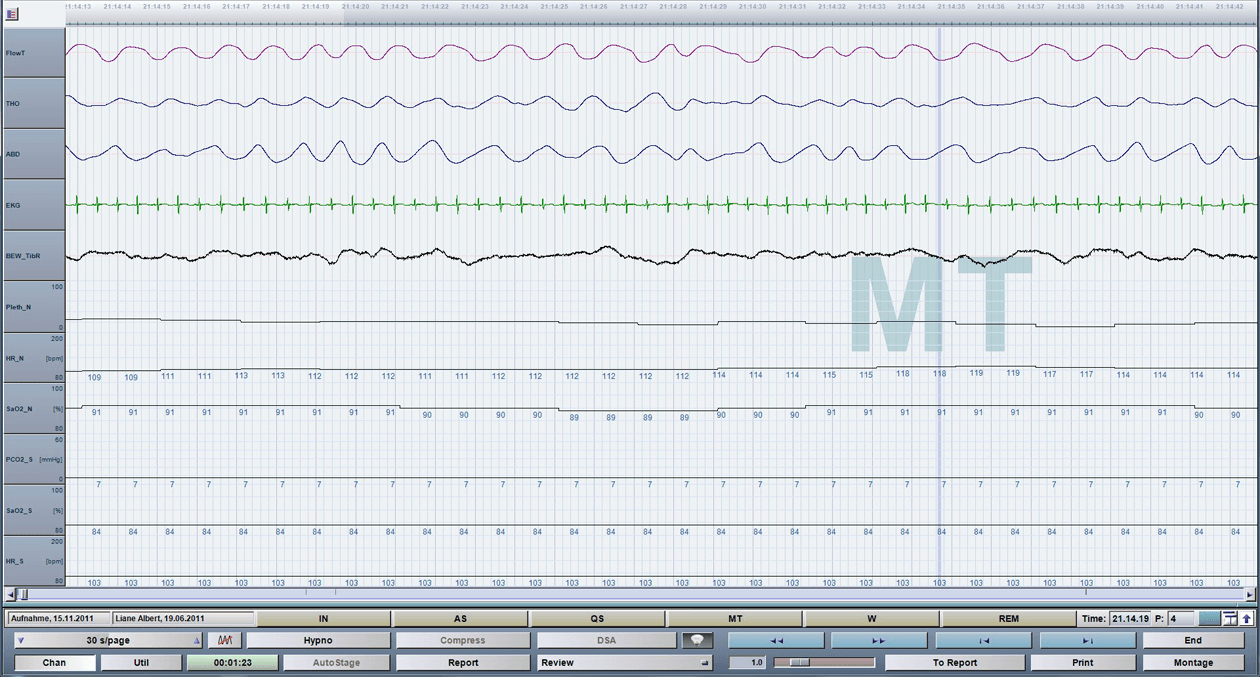Image resolution: width=1260 pixels, height=677 pixels.
Task: Select the SaO2_S channel label
Action: pyautogui.click(x=34, y=510)
